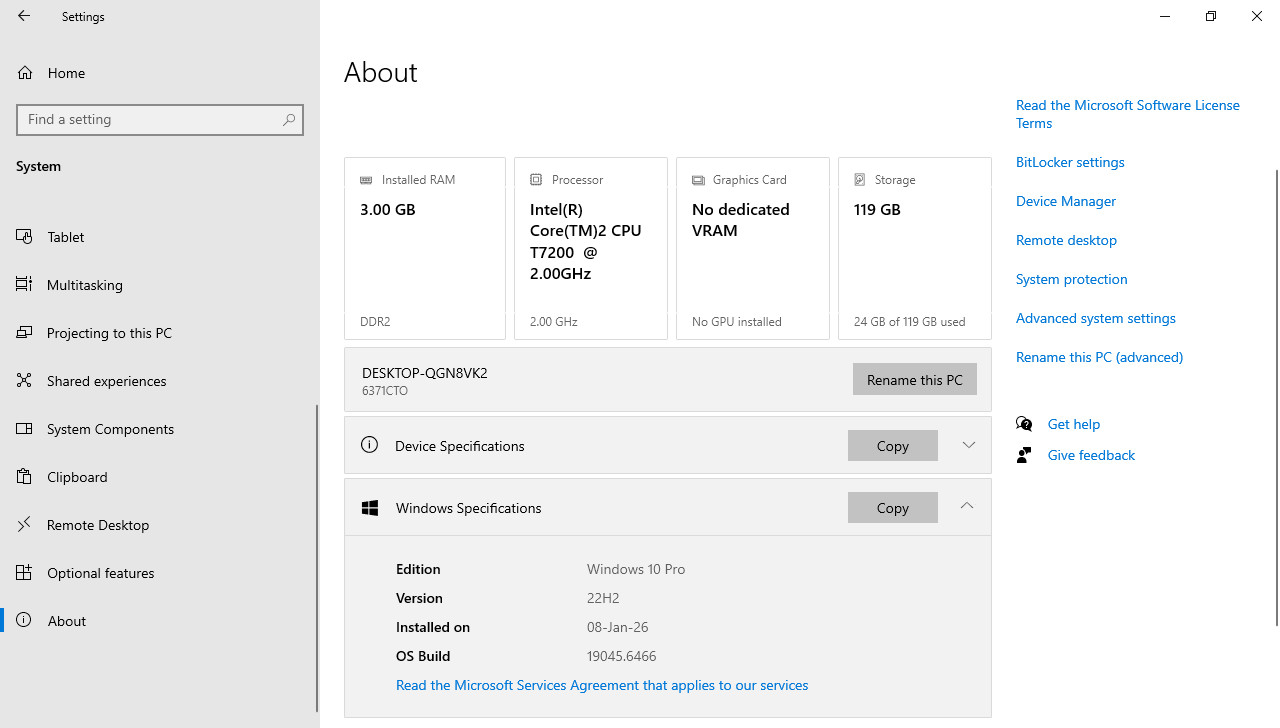Click the About info icon in sidebar

point(25,621)
